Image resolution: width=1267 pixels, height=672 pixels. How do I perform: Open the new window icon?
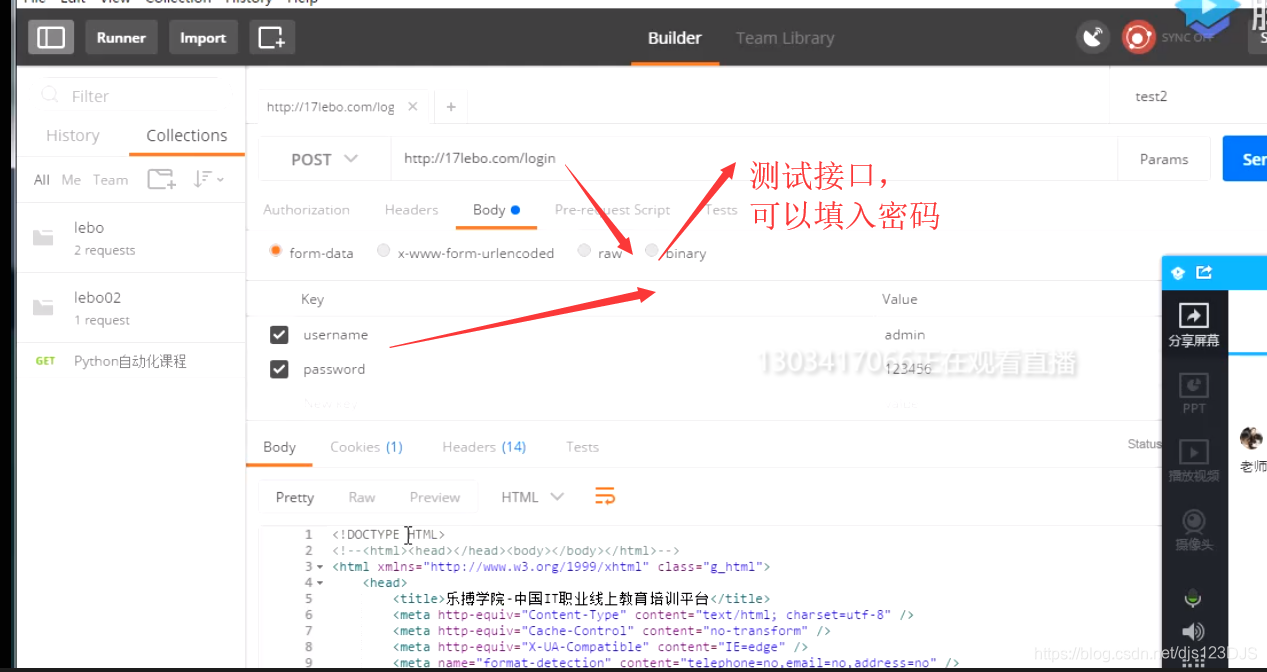(271, 38)
